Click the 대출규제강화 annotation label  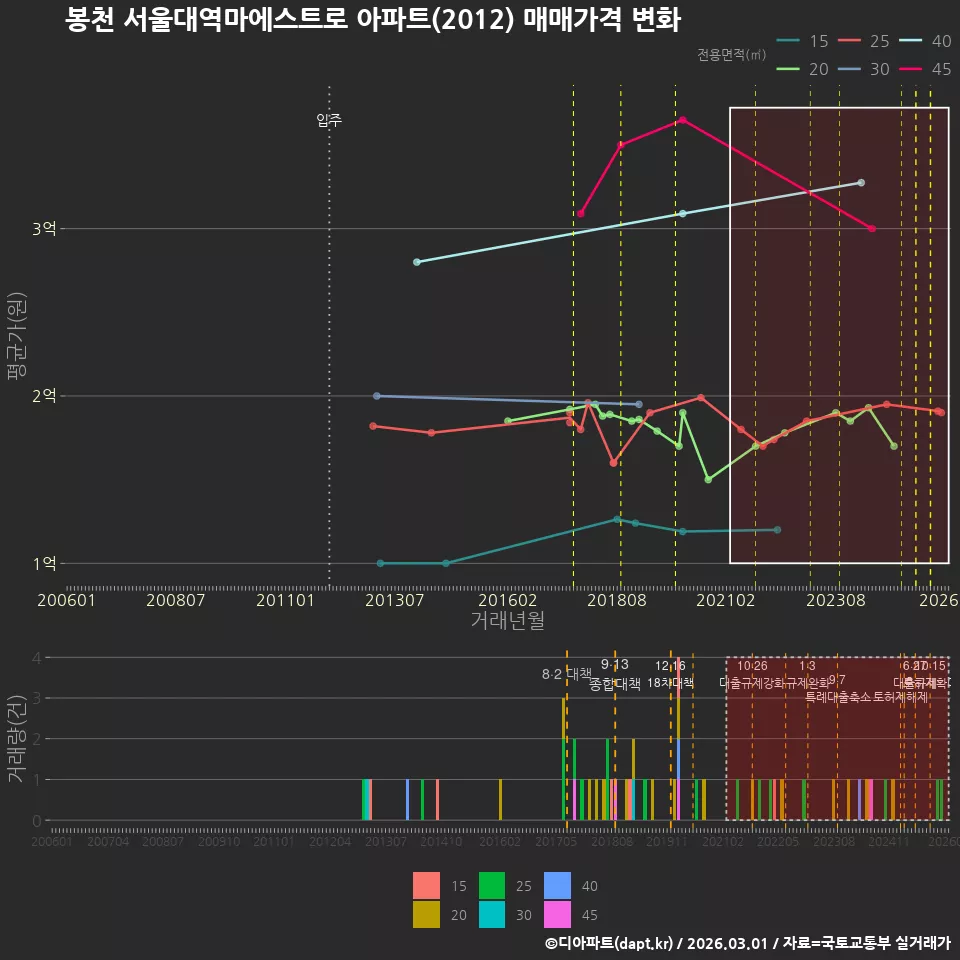point(752,682)
